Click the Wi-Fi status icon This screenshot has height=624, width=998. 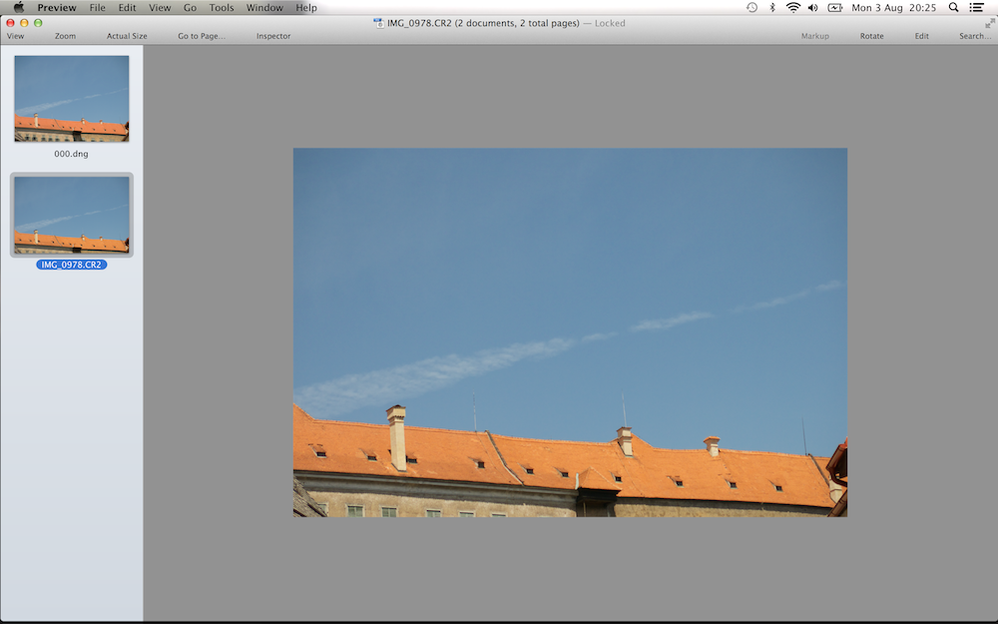point(792,7)
